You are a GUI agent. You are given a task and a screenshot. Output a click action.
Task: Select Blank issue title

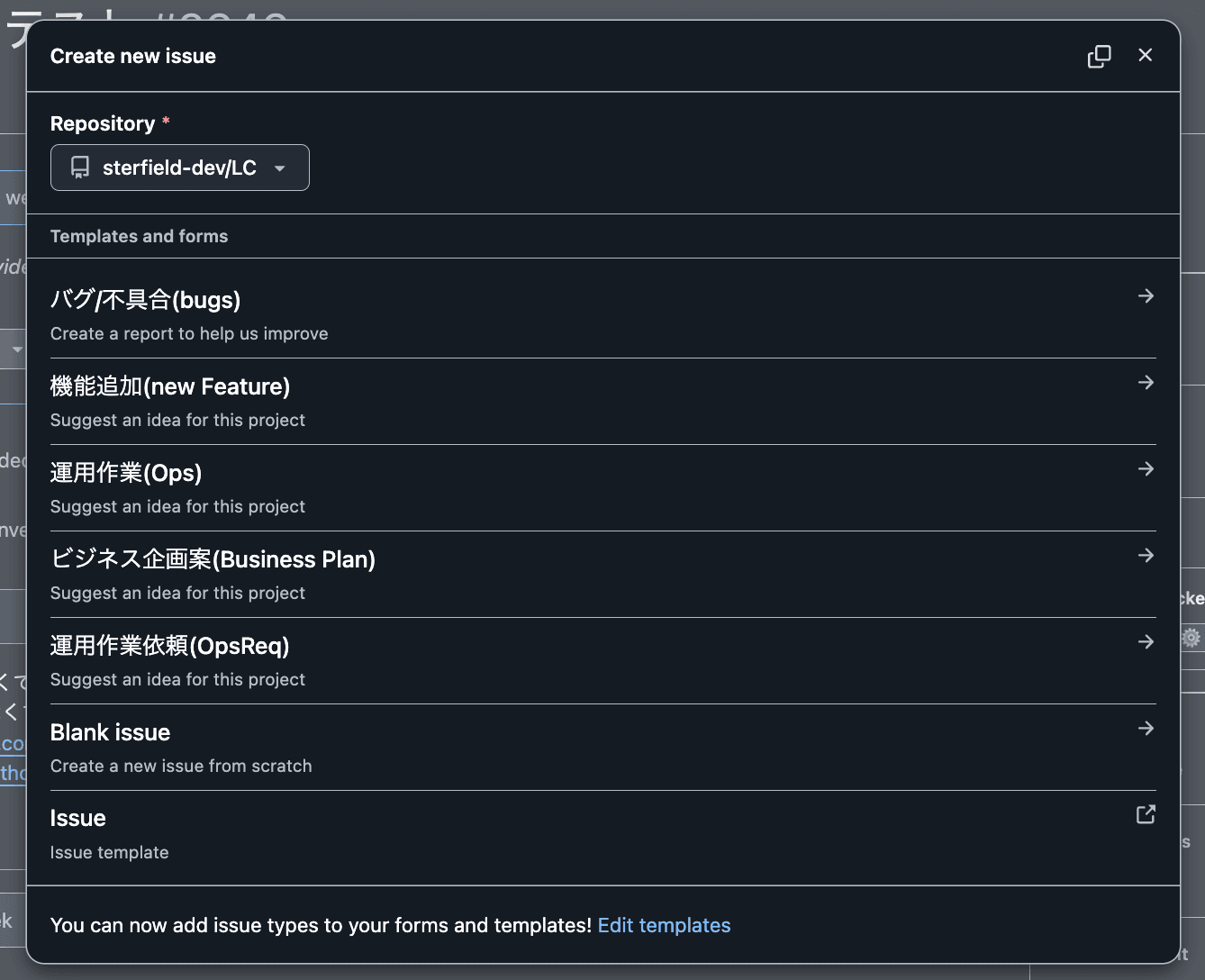[110, 732]
